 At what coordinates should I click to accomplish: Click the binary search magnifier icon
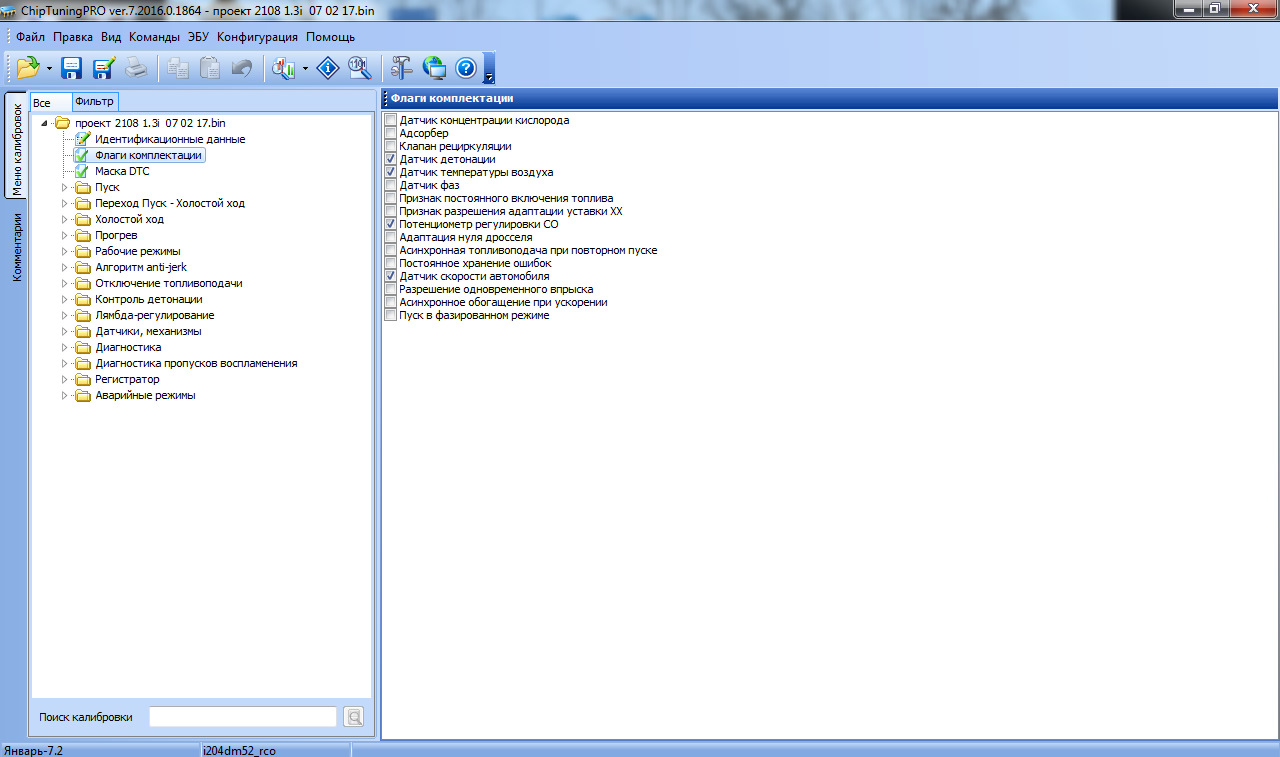[360, 68]
